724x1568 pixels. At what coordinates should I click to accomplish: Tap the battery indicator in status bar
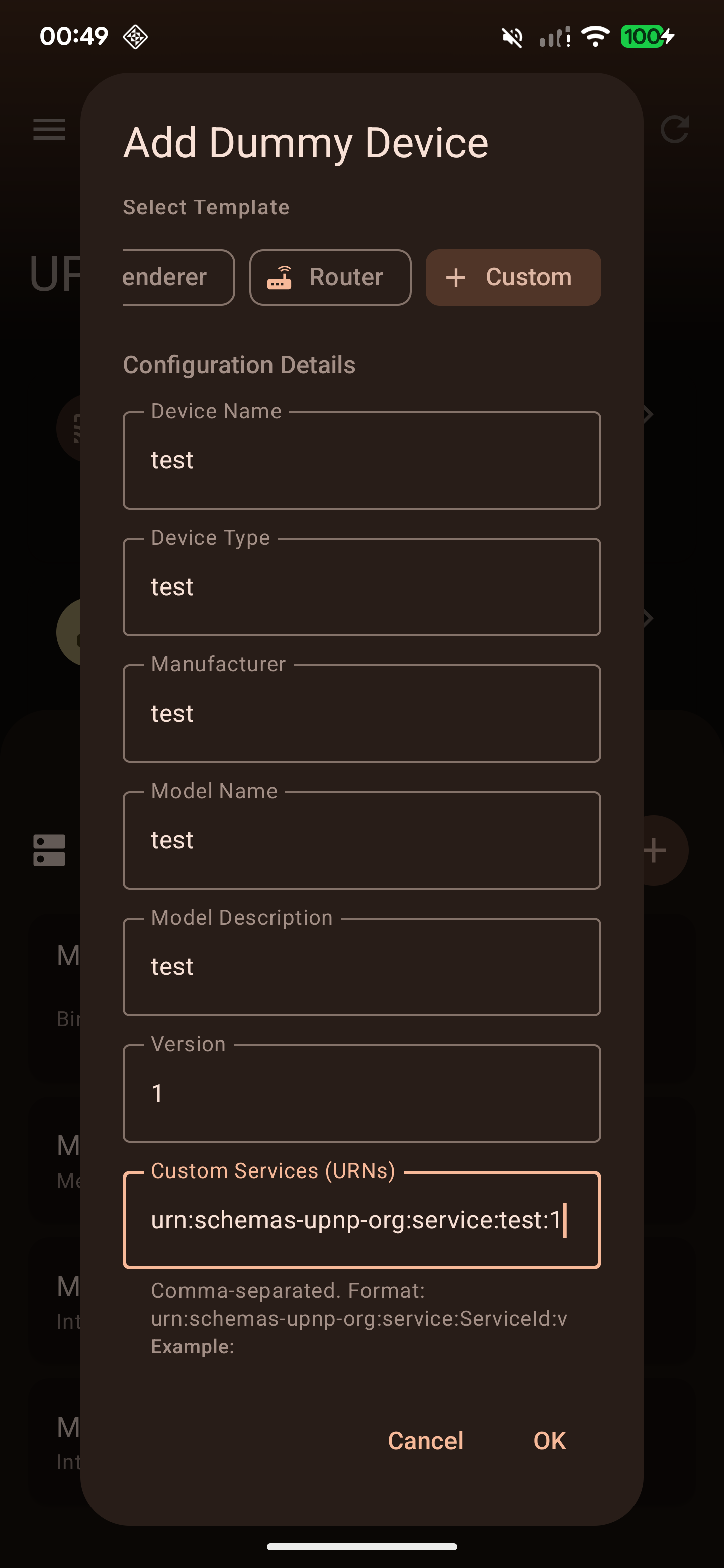pos(647,37)
